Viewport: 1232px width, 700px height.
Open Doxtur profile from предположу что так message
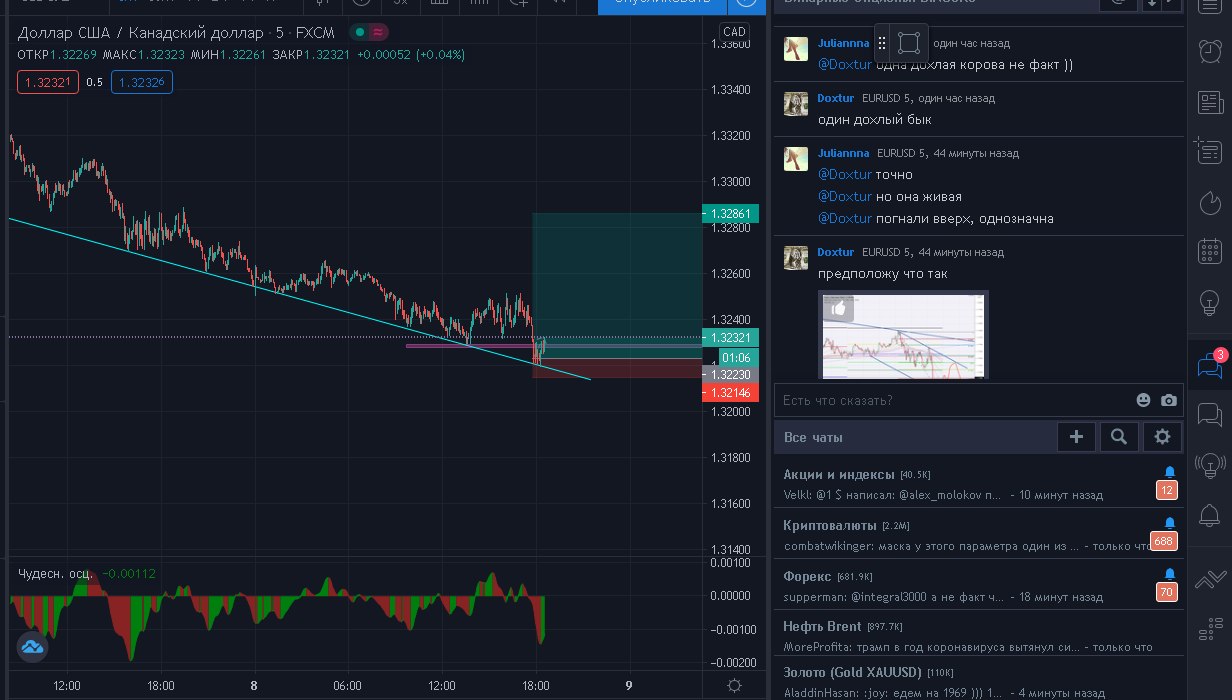836,252
